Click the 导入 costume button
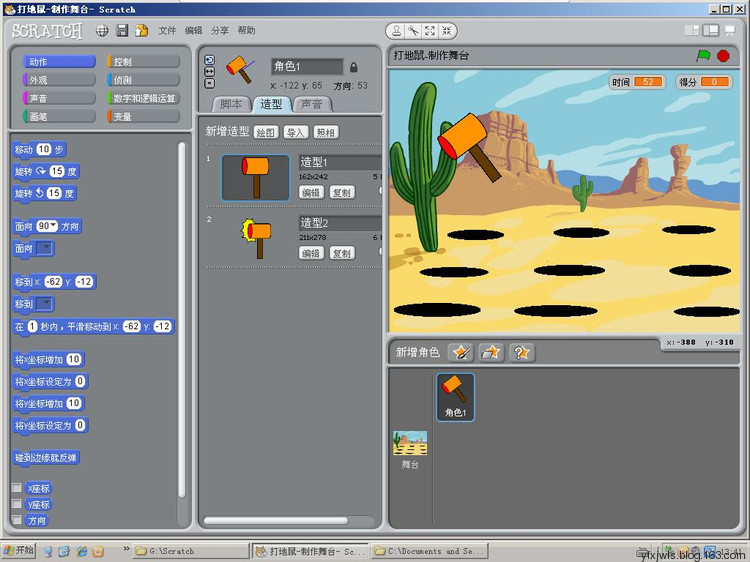The width and height of the screenshot is (750, 562). click(x=296, y=132)
